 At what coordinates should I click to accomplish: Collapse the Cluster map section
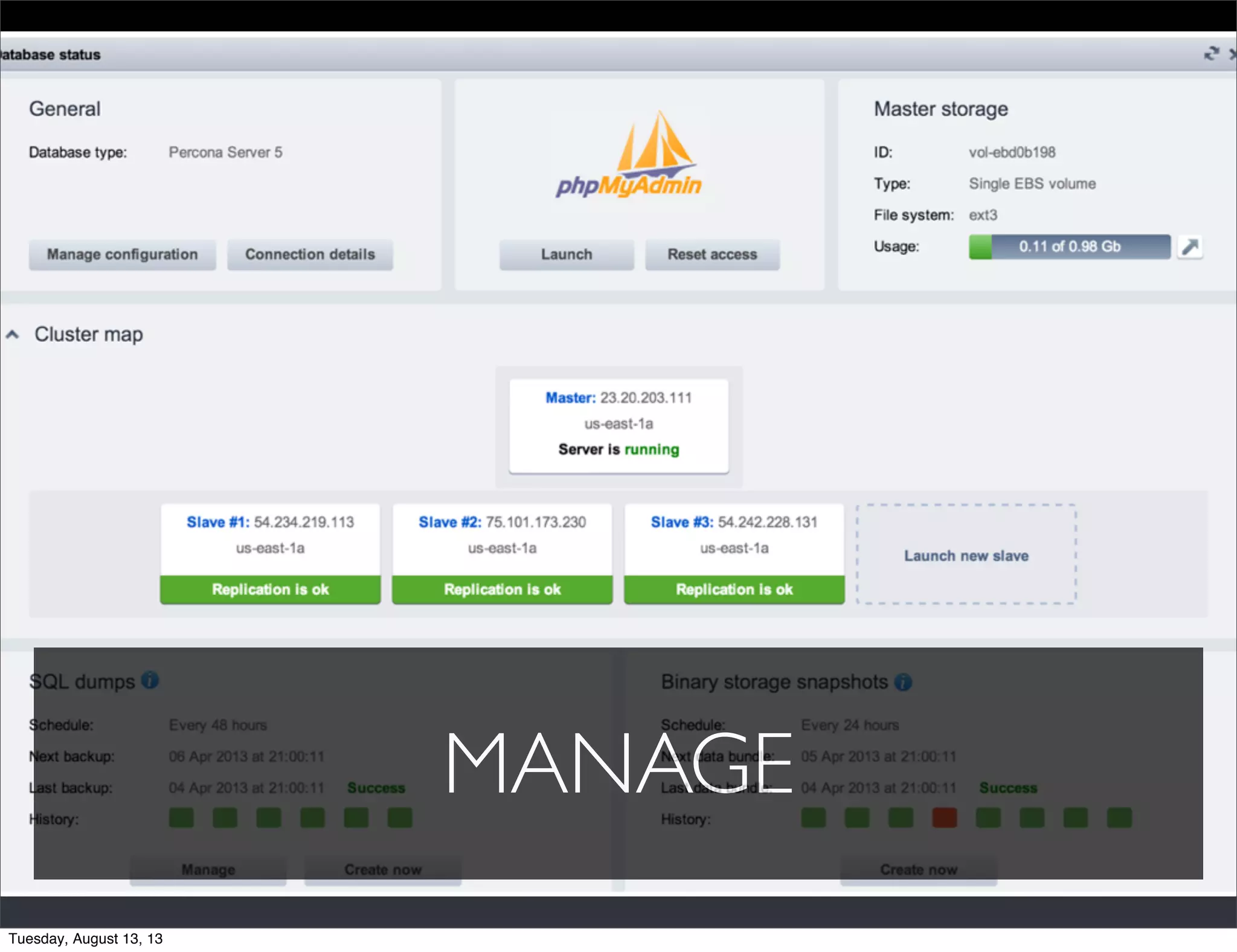pyautogui.click(x=12, y=334)
